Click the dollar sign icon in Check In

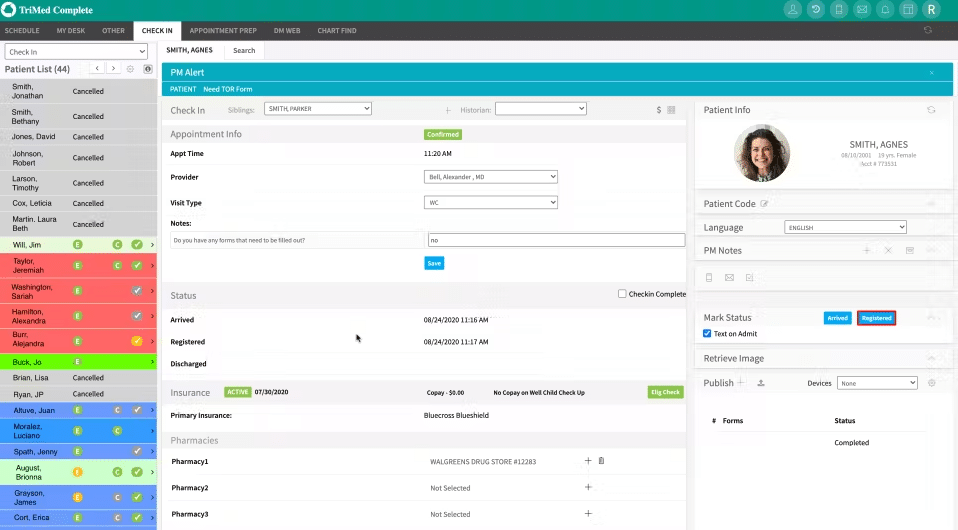point(659,110)
